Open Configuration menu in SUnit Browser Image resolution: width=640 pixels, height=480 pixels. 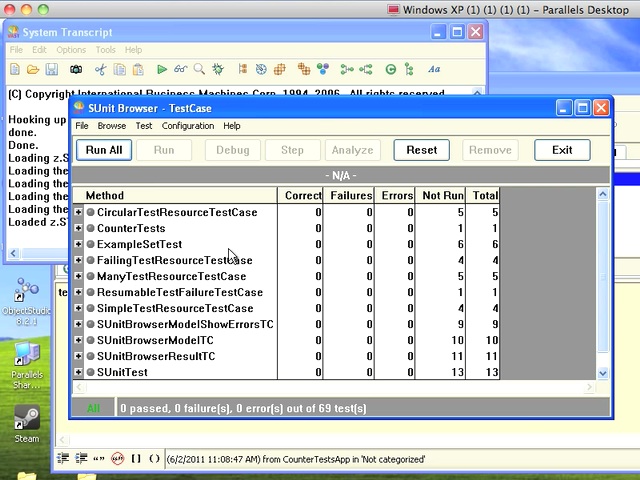[x=188, y=126]
